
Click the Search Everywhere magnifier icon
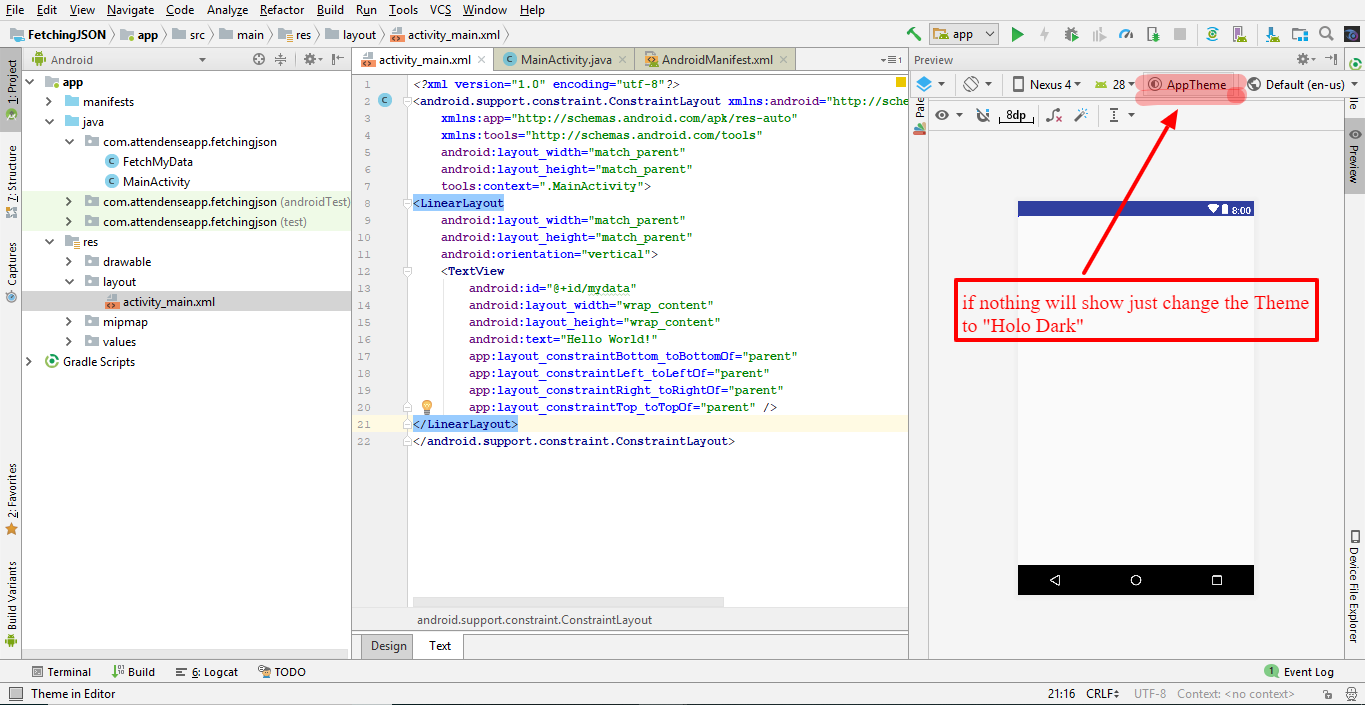coord(1326,34)
